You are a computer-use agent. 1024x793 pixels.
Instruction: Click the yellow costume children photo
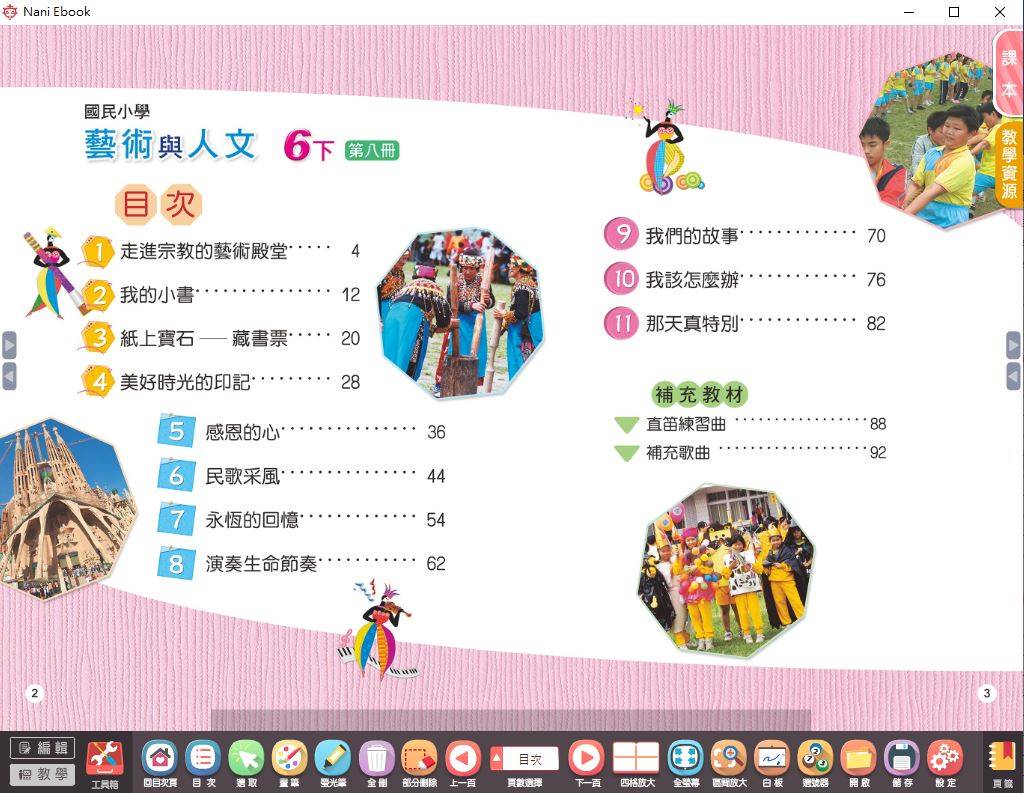726,570
